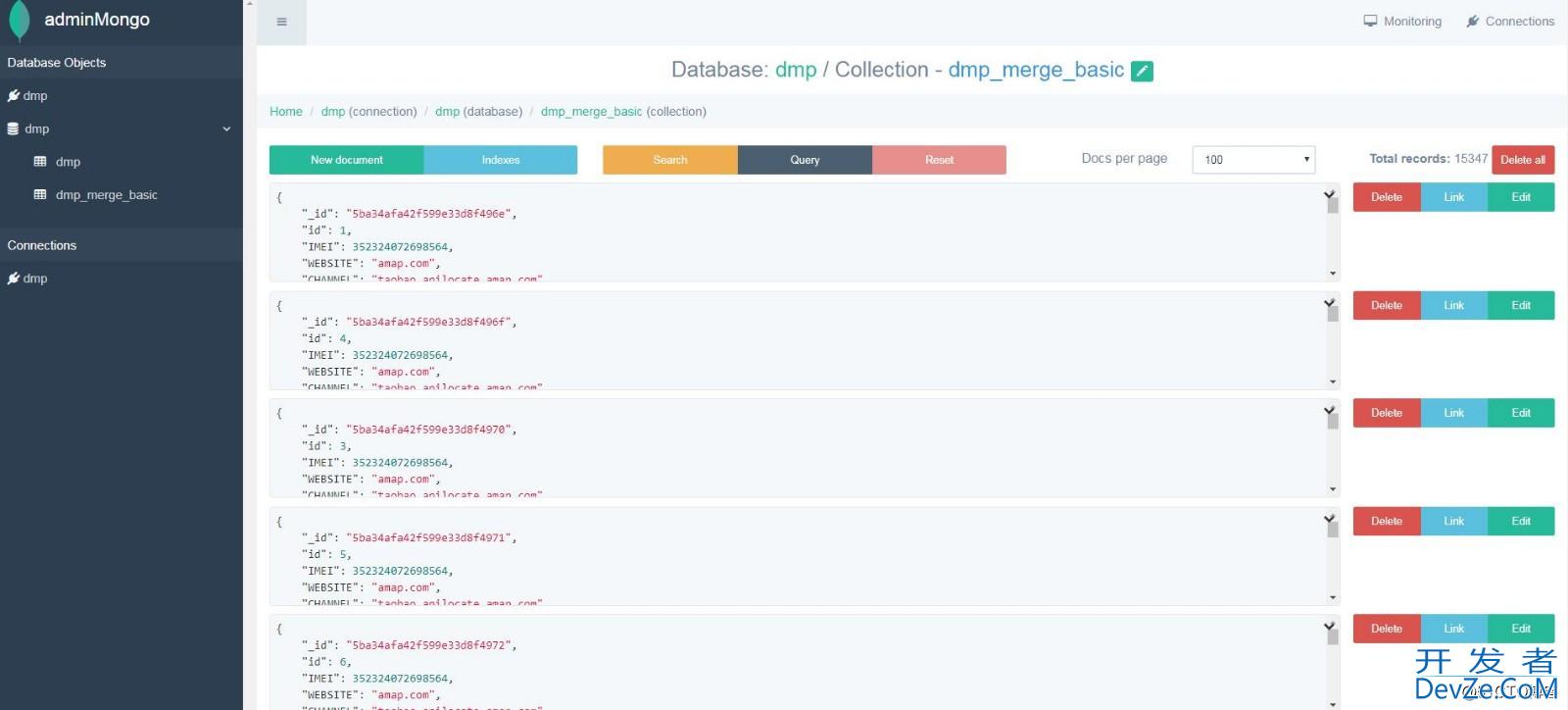Click scroll-down arrow of first document box
This screenshot has width=1568, height=710.
1333,274
